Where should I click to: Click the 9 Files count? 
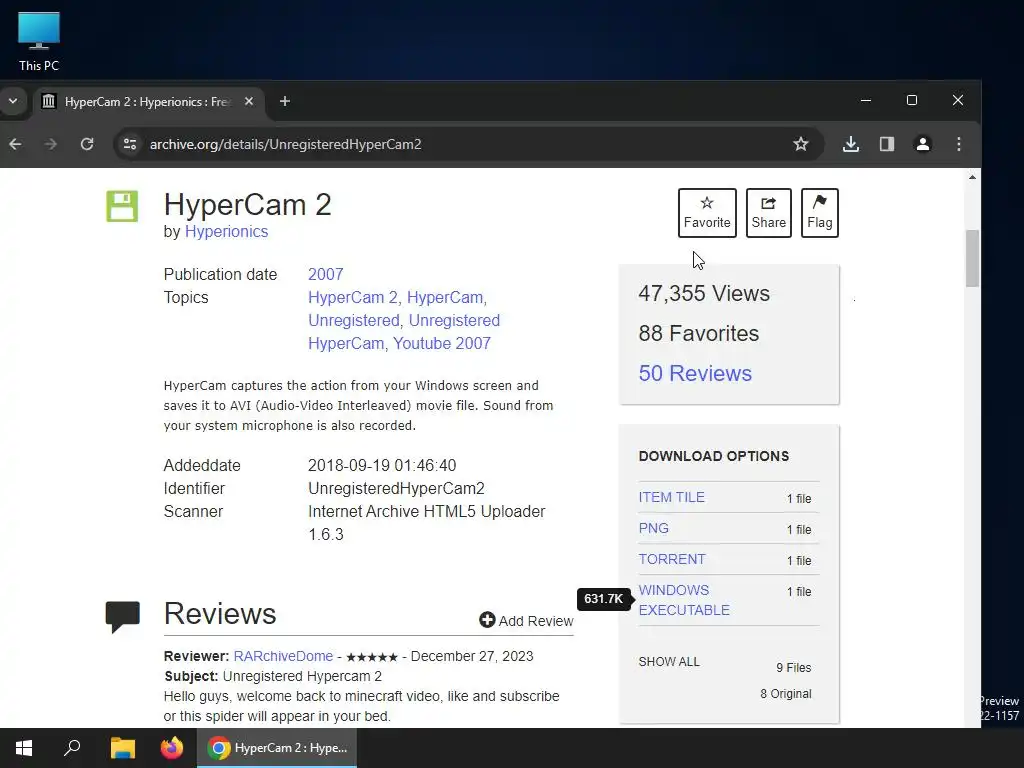tap(793, 667)
